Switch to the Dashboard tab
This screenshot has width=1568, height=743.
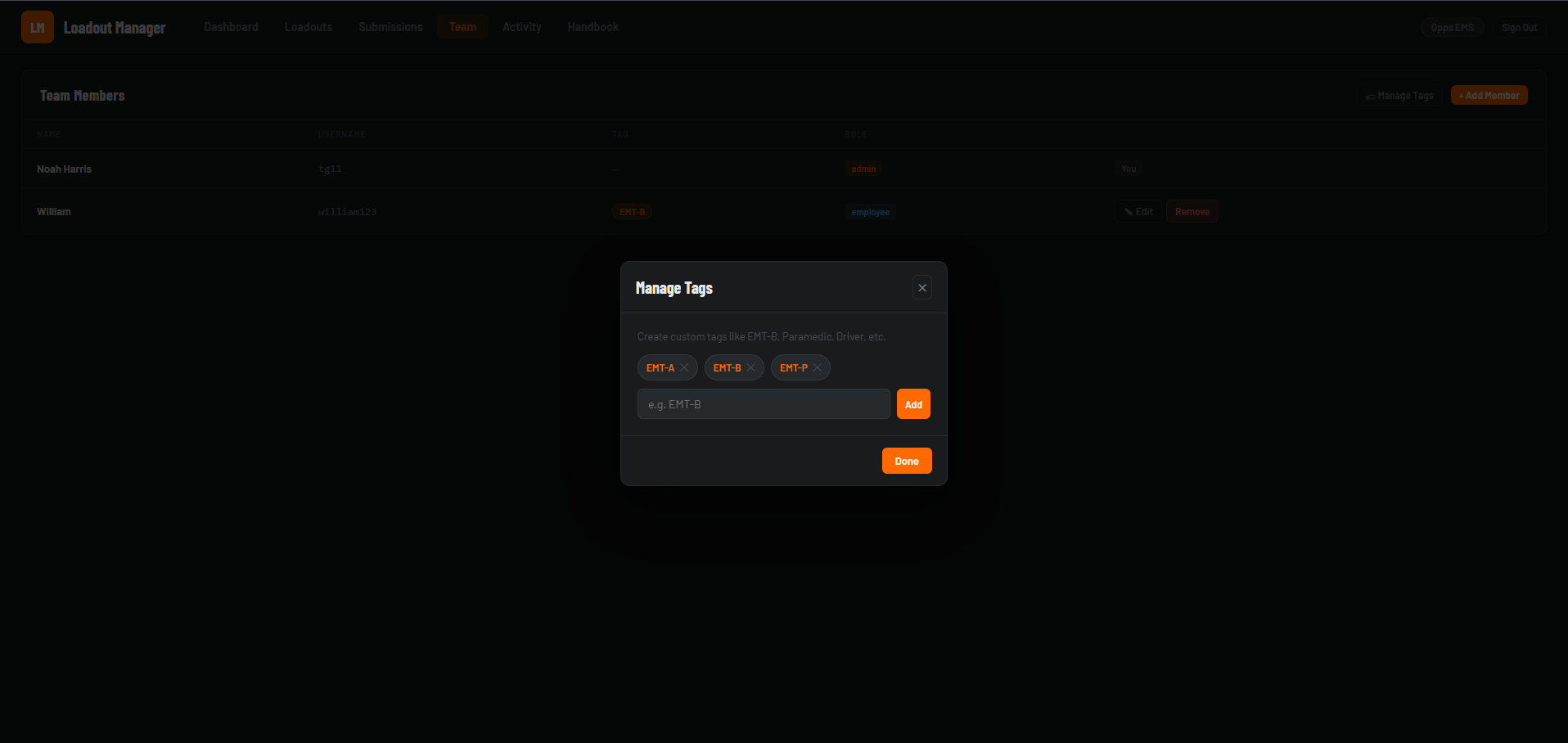[231, 26]
